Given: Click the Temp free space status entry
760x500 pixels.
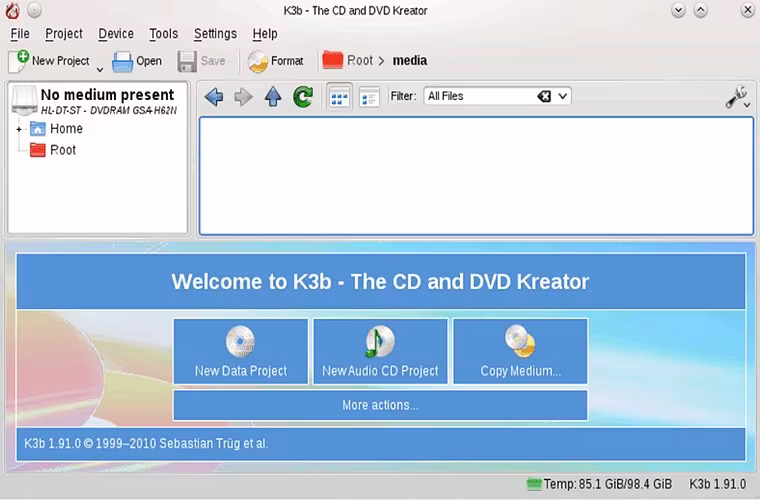Looking at the screenshot, I should click(x=599, y=484).
